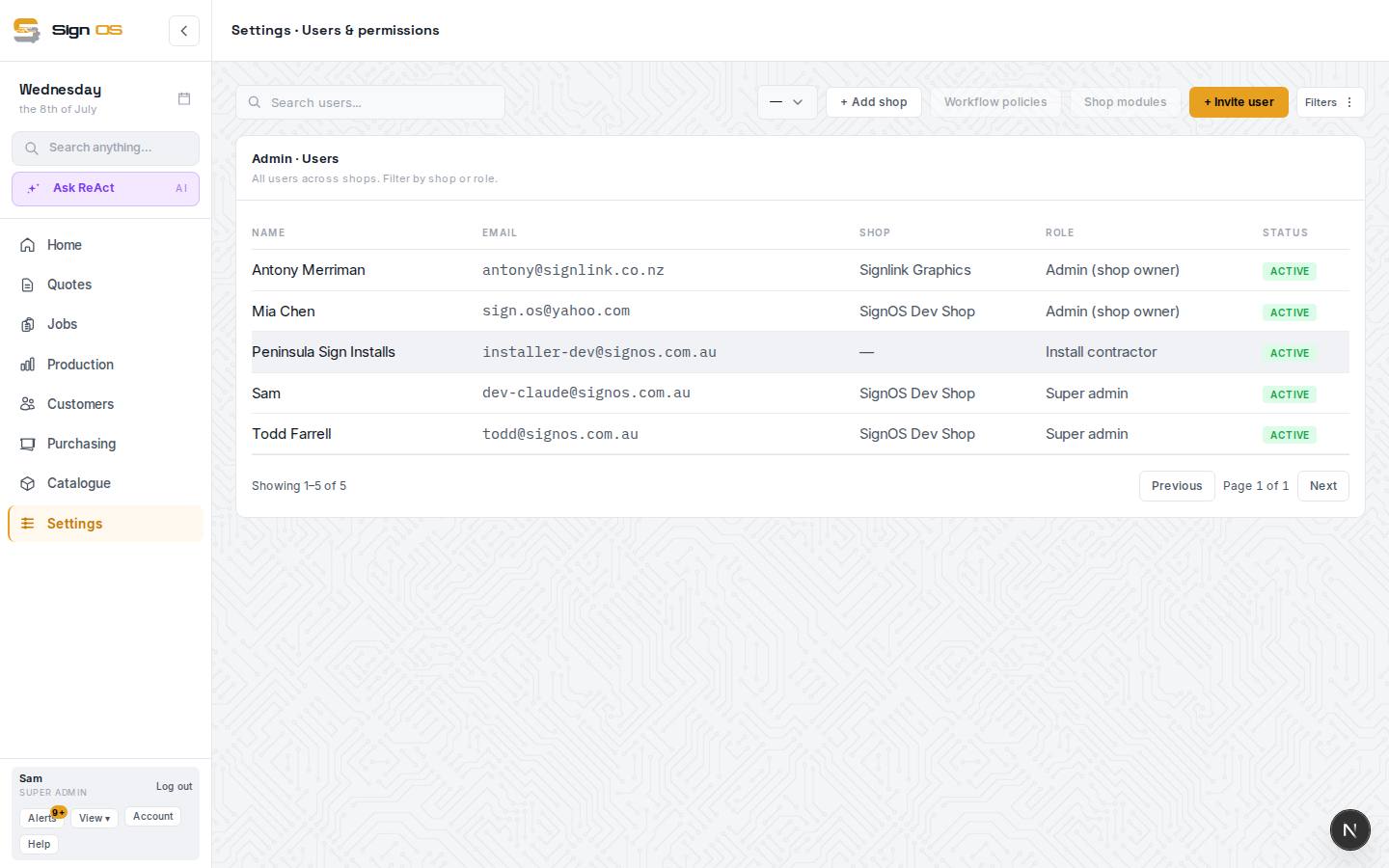
Task: Open the Next.js dev tools badge
Action: click(1349, 829)
